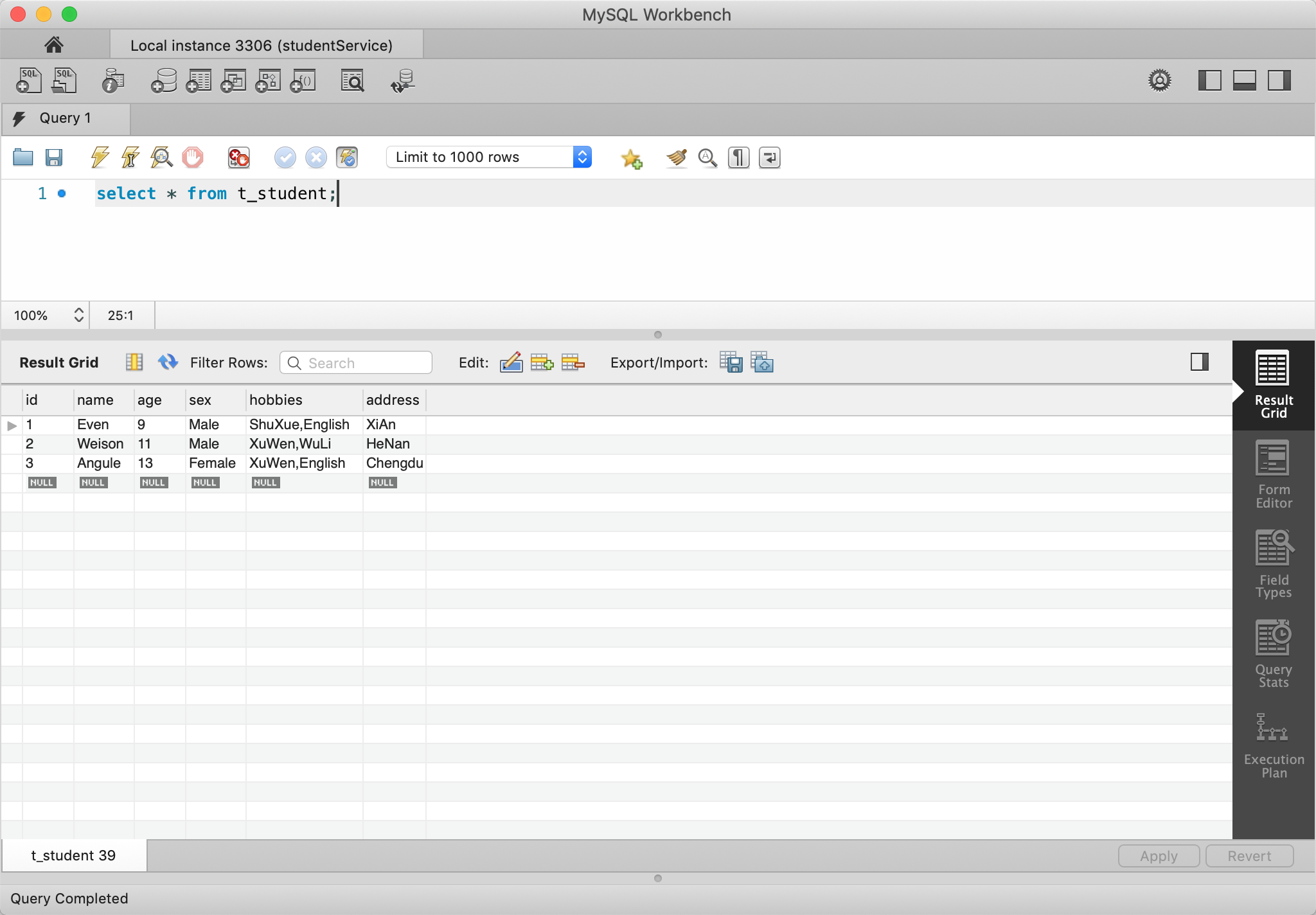Select the cell containing Chengdu
The height and width of the screenshot is (915, 1316).
pyautogui.click(x=394, y=463)
